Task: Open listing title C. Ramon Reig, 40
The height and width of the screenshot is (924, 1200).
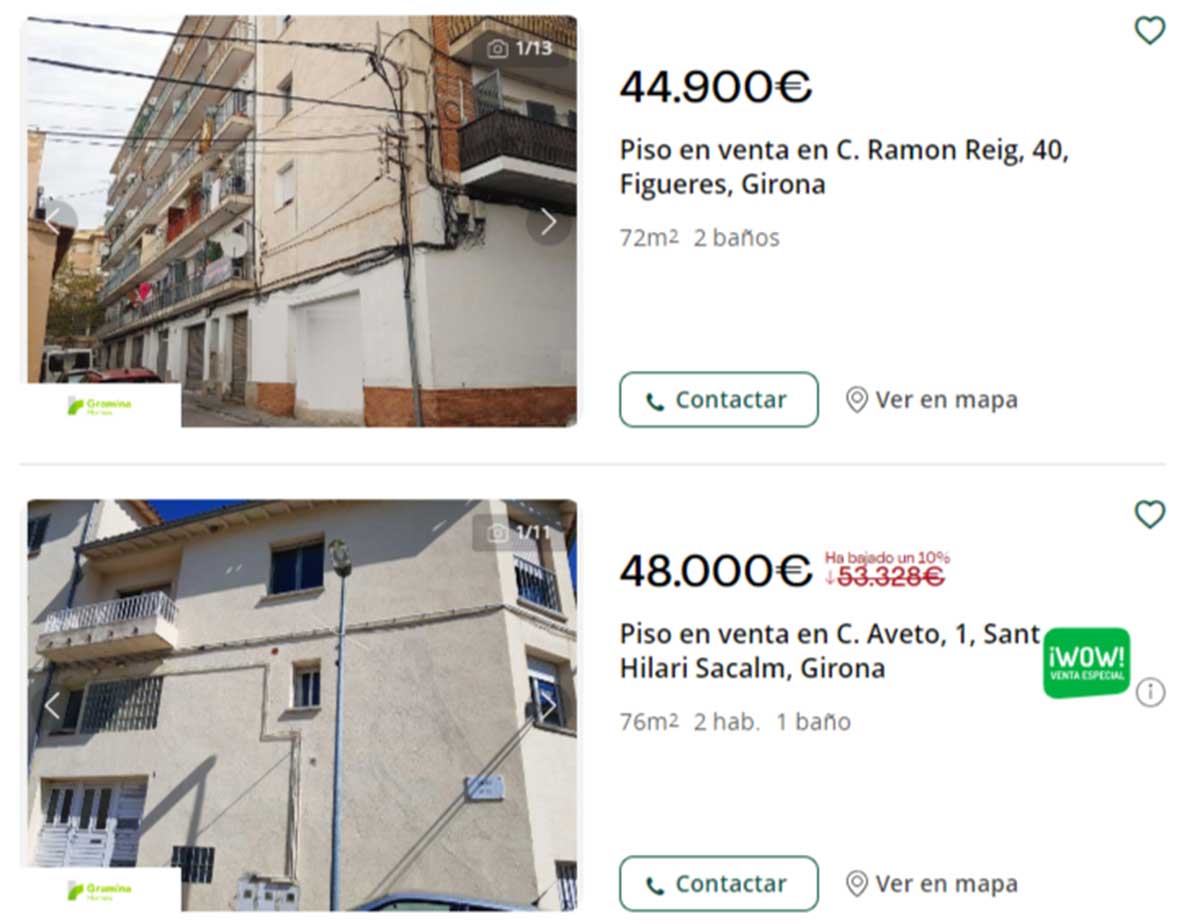Action: pyautogui.click(x=845, y=168)
